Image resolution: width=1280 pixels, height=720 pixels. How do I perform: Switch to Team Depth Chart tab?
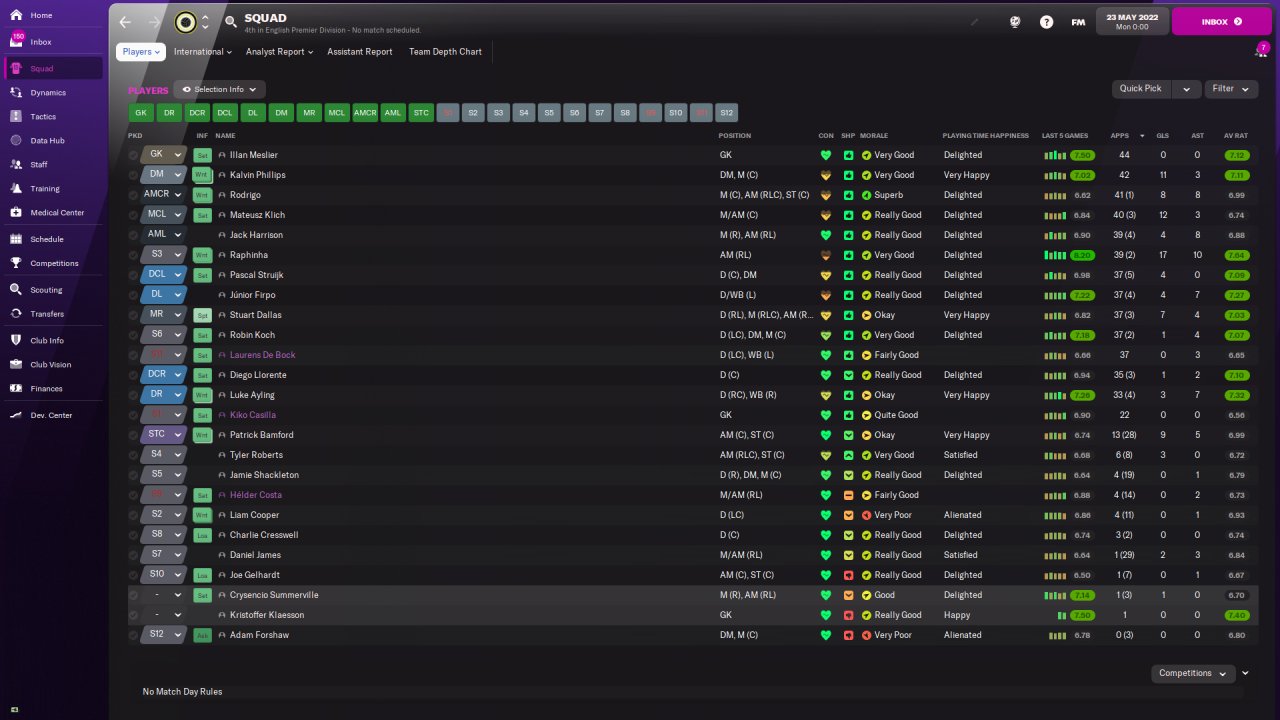coord(445,52)
